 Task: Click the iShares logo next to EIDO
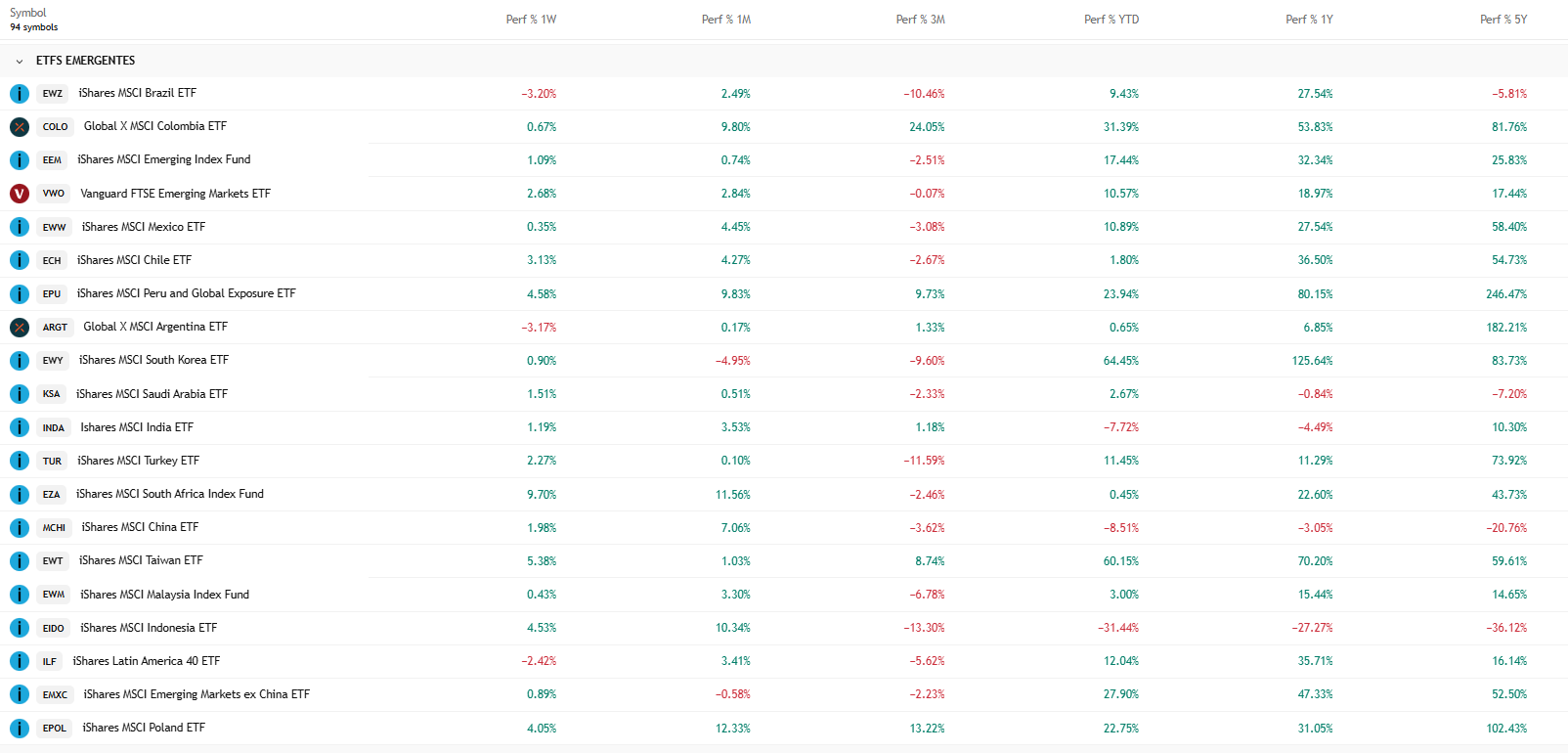point(19,628)
